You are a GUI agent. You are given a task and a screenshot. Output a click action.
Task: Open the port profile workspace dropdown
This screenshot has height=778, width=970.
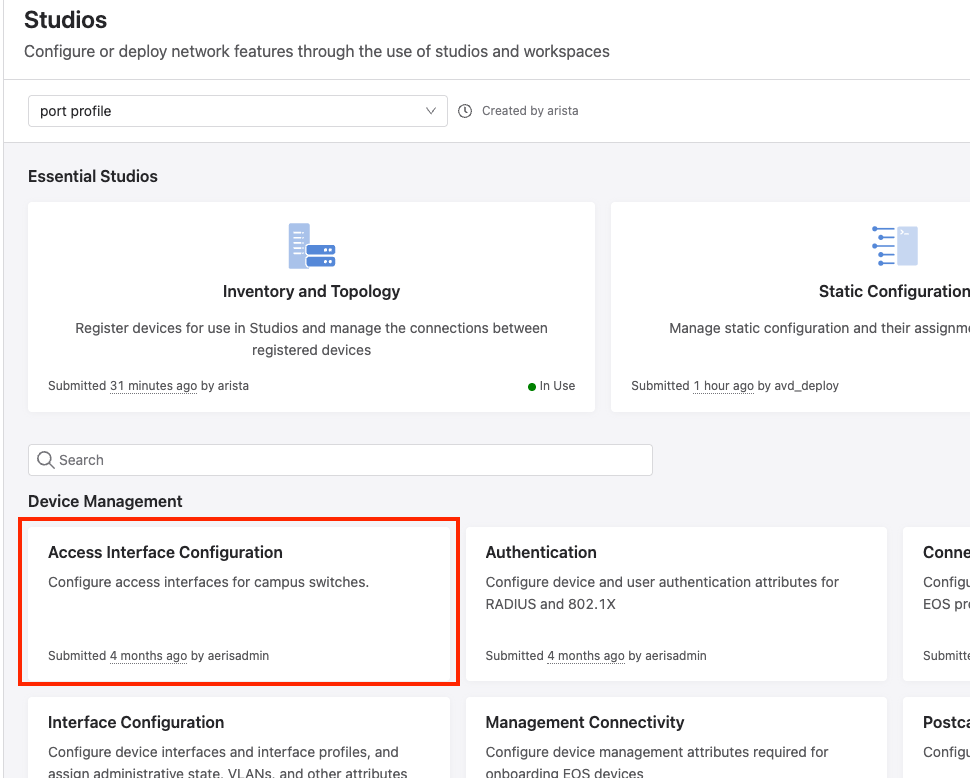(237, 111)
